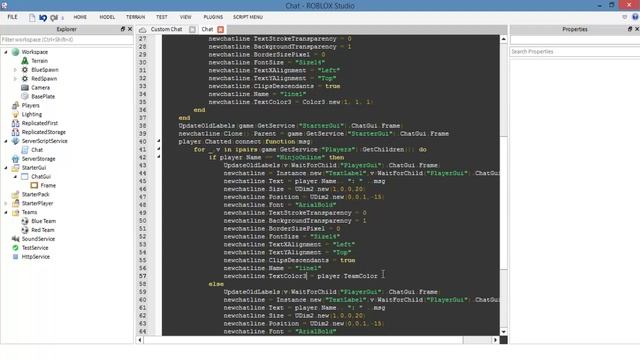Collapse the Workspace tree node
The width and height of the screenshot is (640, 360).
6,52
